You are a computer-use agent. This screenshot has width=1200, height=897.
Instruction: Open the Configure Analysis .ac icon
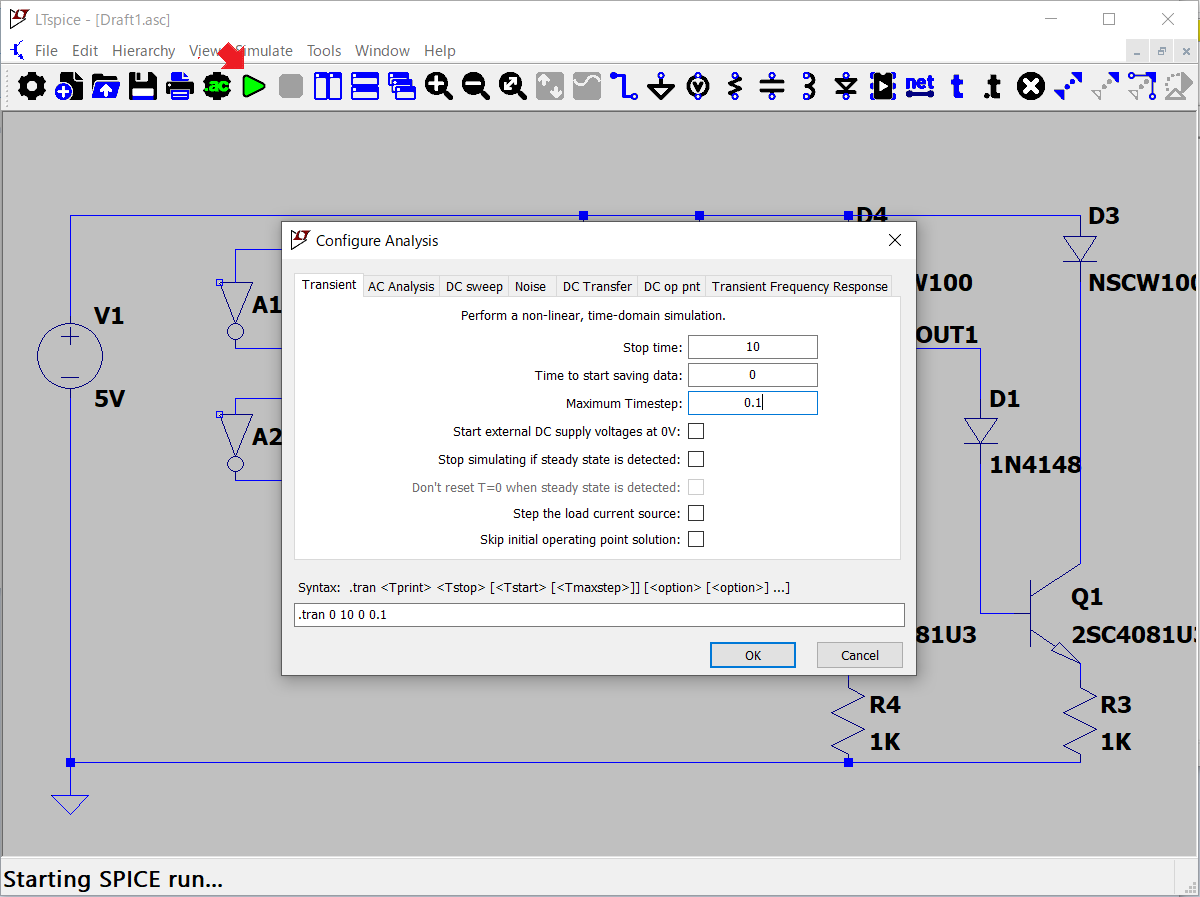click(x=217, y=87)
